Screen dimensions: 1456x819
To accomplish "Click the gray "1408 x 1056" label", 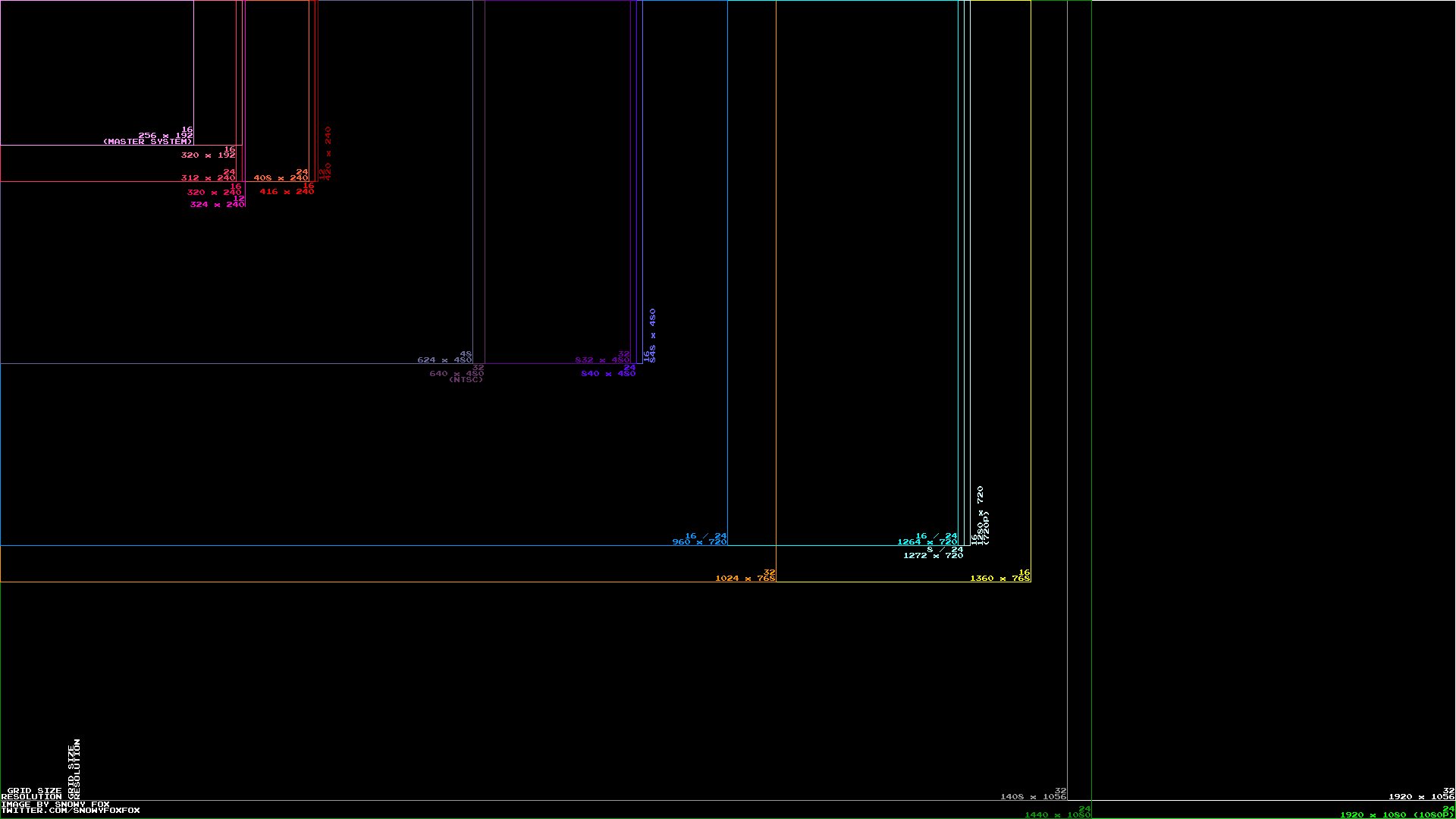I will 1034,797.
